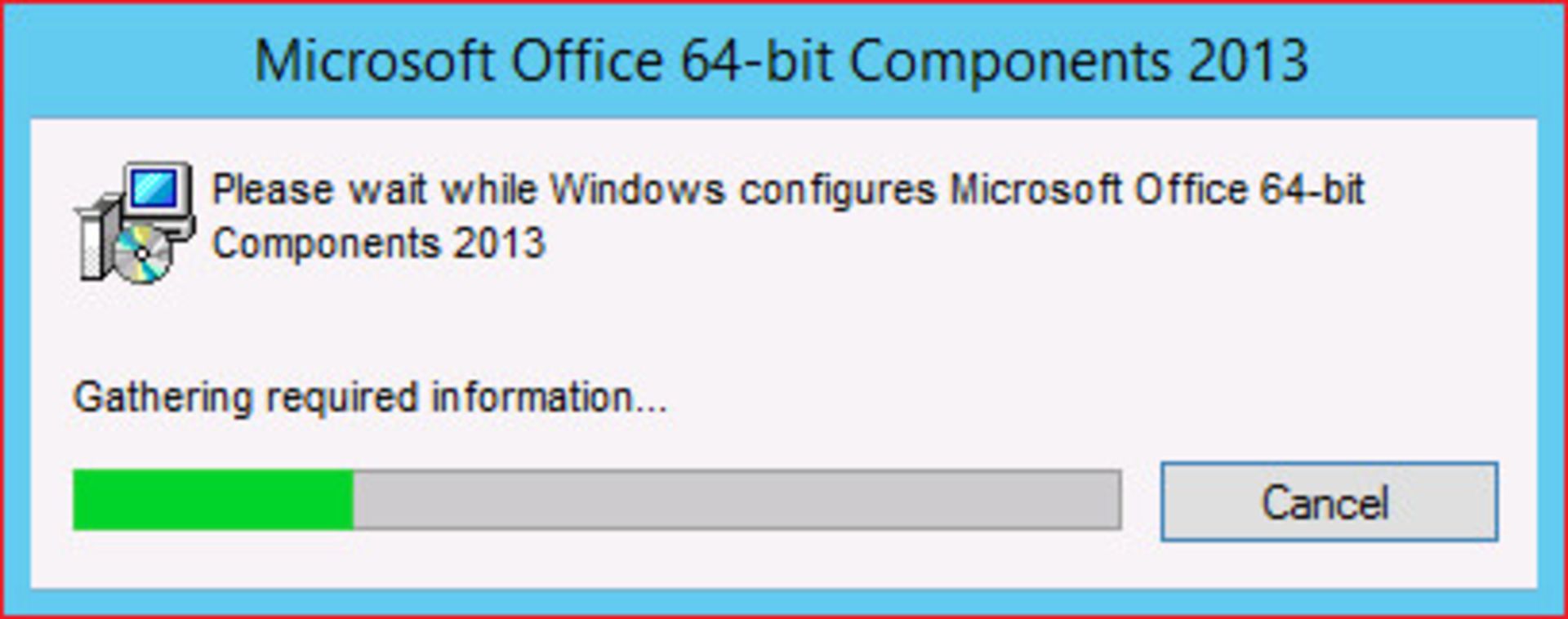Image resolution: width=1568 pixels, height=619 pixels.
Task: Click the installation package icon
Action: [x=139, y=220]
